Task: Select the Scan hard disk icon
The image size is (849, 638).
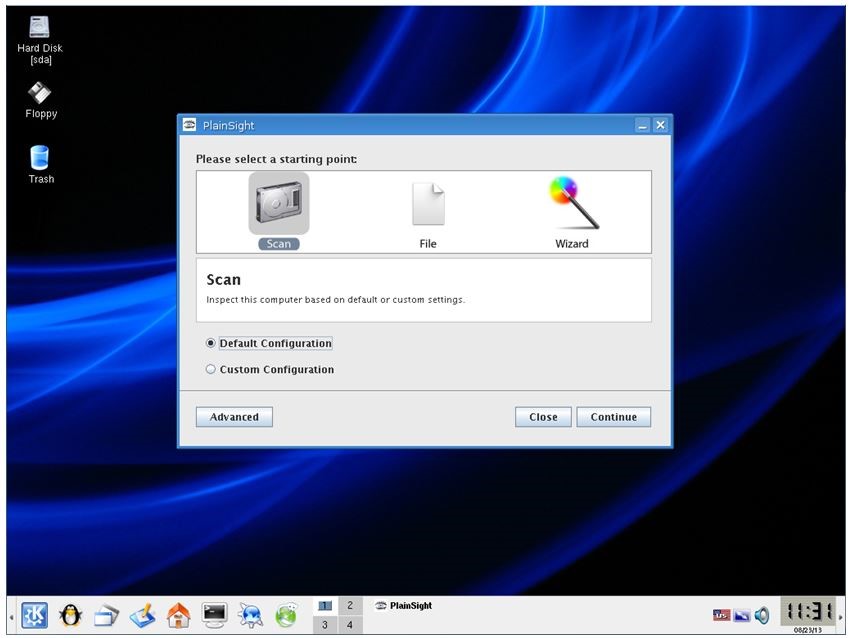Action: (x=278, y=204)
